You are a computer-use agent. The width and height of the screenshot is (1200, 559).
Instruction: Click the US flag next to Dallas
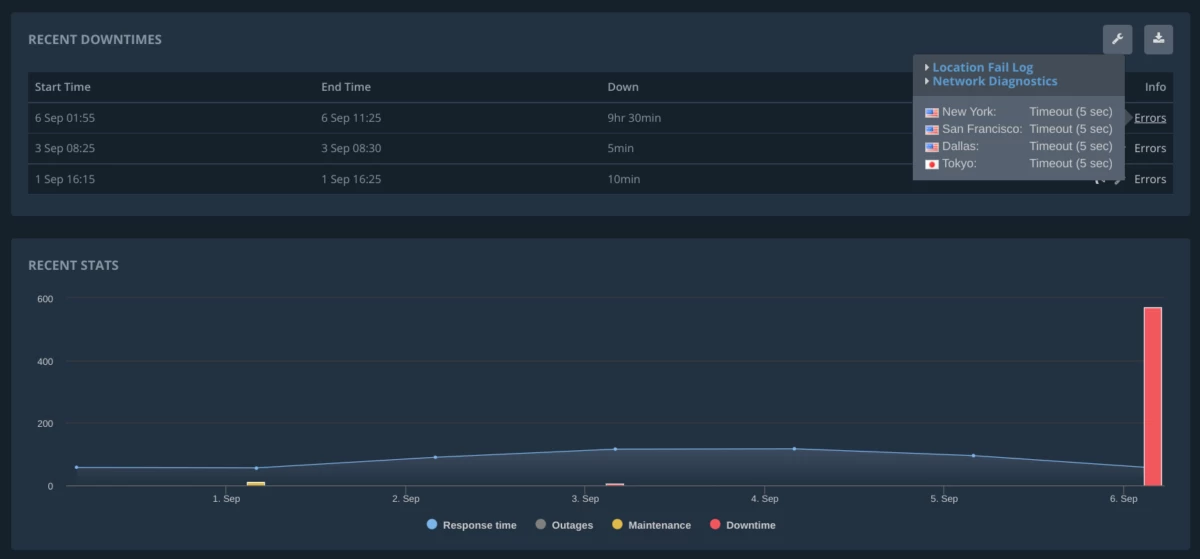pyautogui.click(x=931, y=147)
